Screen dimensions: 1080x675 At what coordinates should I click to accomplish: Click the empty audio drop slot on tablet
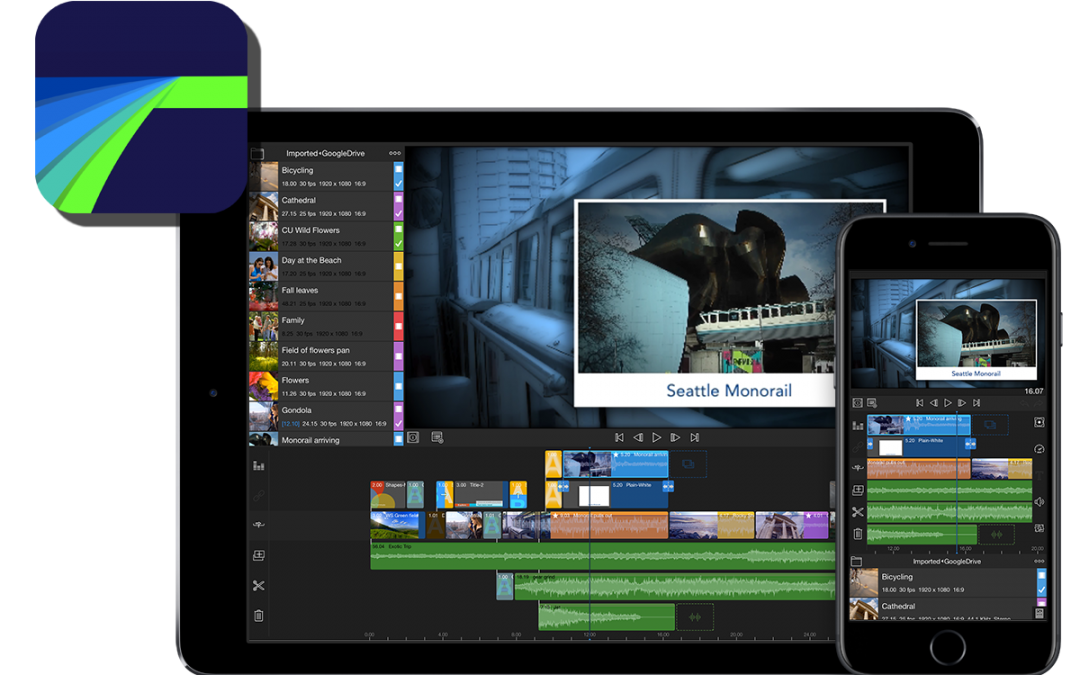[x=695, y=616]
